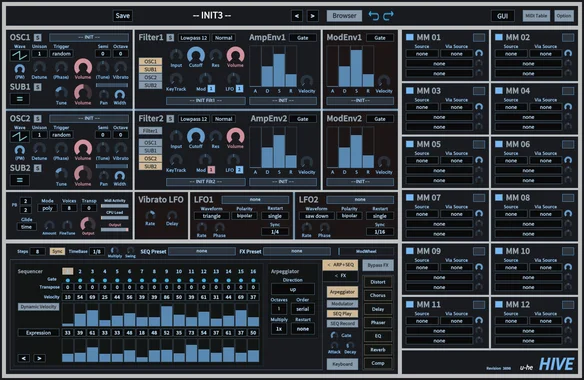The width and height of the screenshot is (584, 380).
Task: Select Arpeggiator mode item
Action: 342,292
